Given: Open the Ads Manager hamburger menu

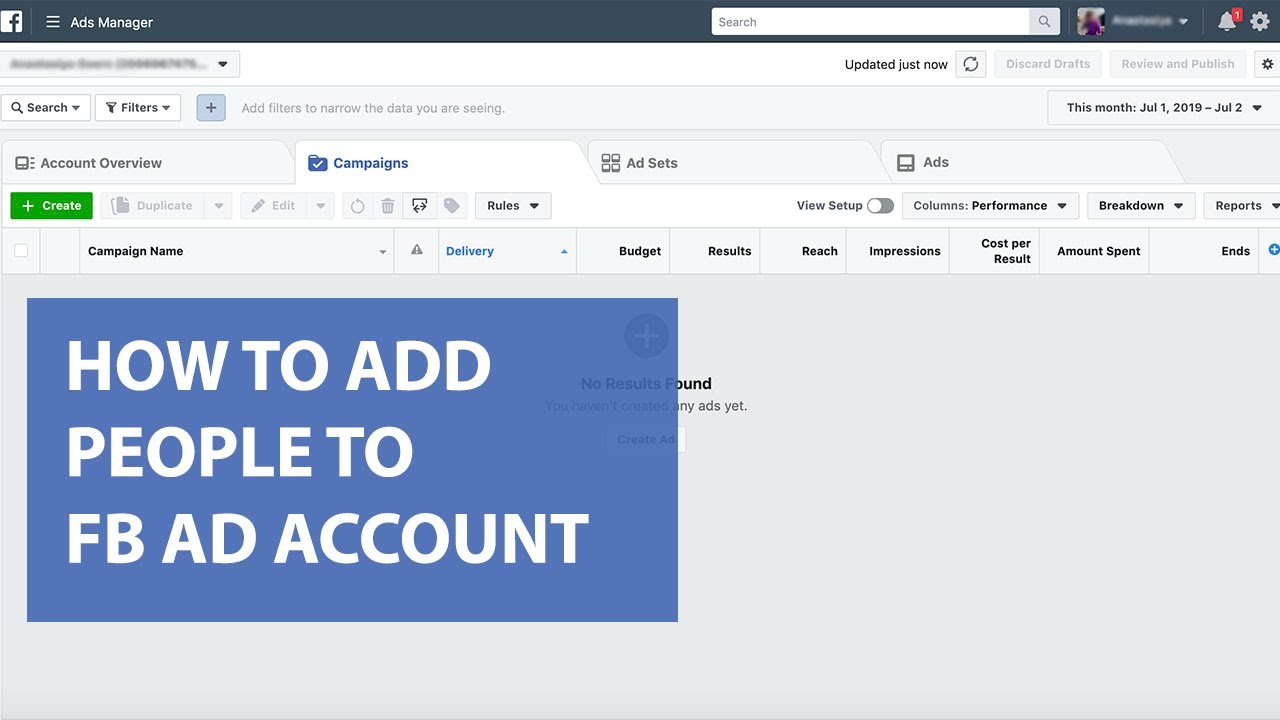Looking at the screenshot, I should point(53,22).
